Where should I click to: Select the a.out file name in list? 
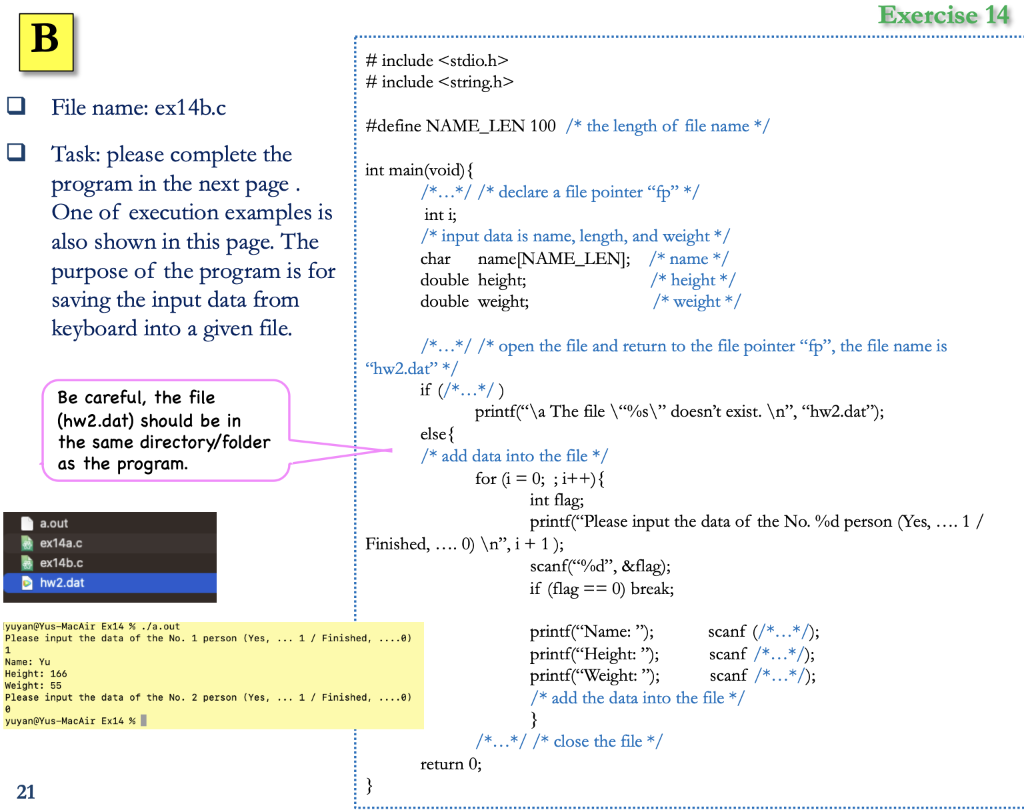tap(54, 523)
